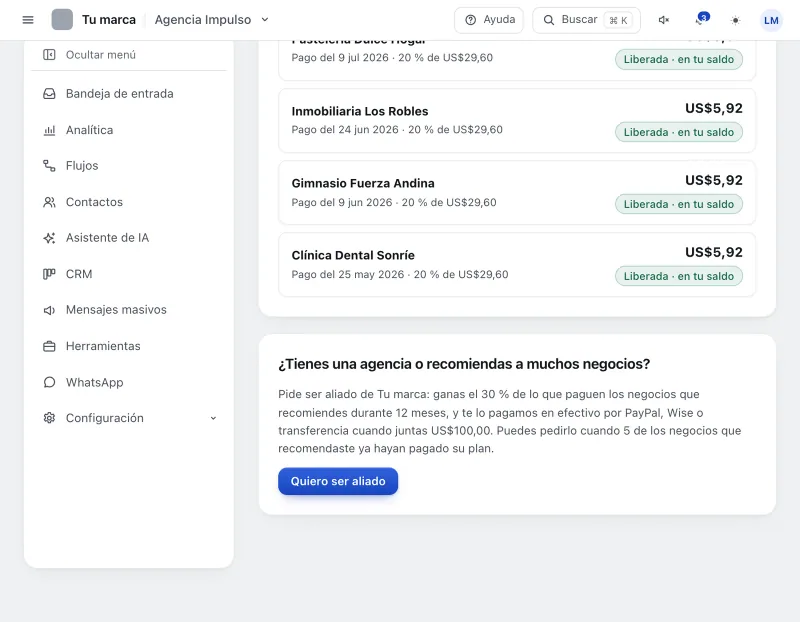Select Gimnasio Fuerza Andina title
Viewport: 800px width, 622px height.
(363, 183)
